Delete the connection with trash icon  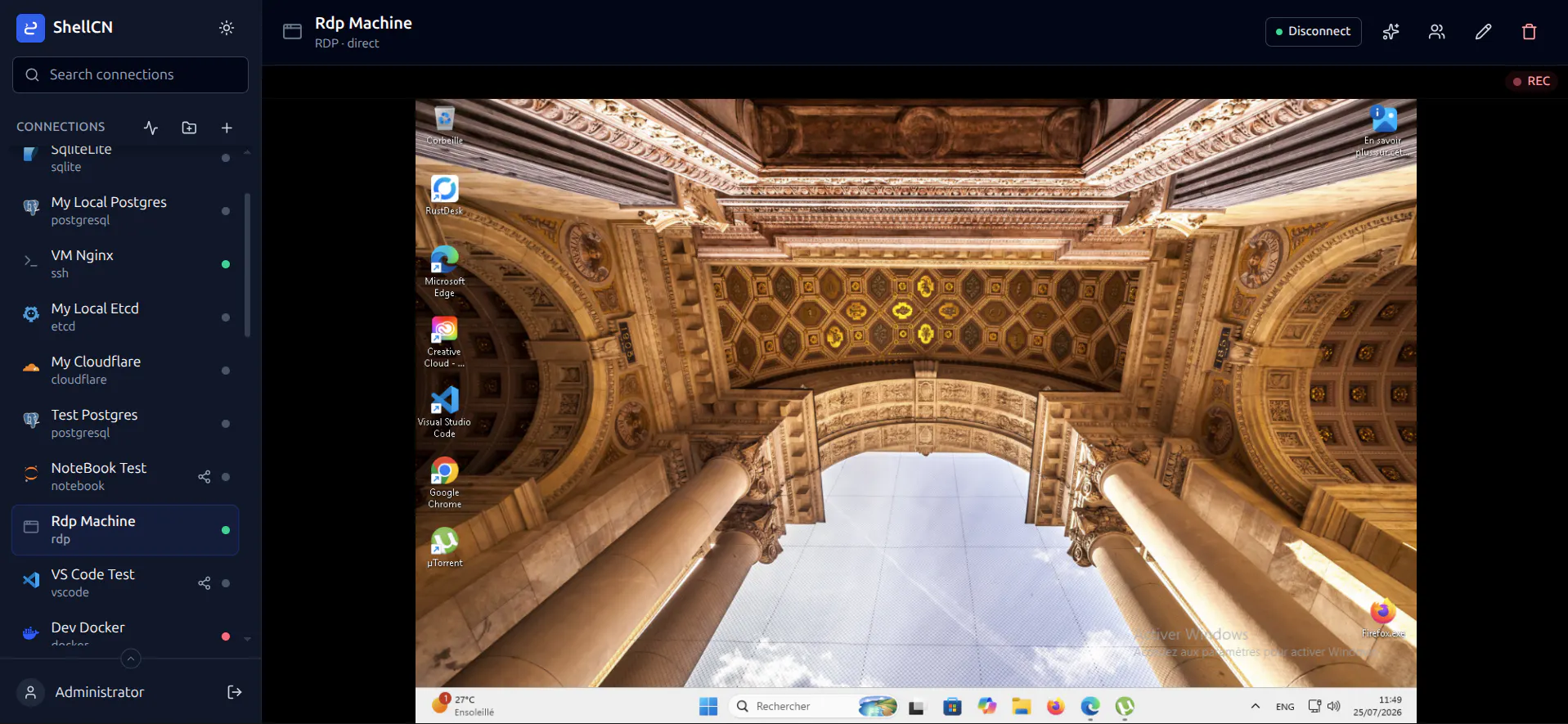pyautogui.click(x=1529, y=32)
